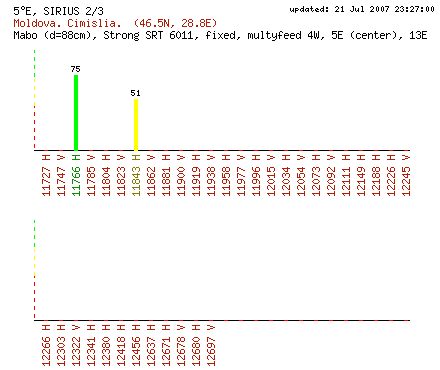Click frequency label 11938 V
The height and width of the screenshot is (370, 440).
click(211, 175)
